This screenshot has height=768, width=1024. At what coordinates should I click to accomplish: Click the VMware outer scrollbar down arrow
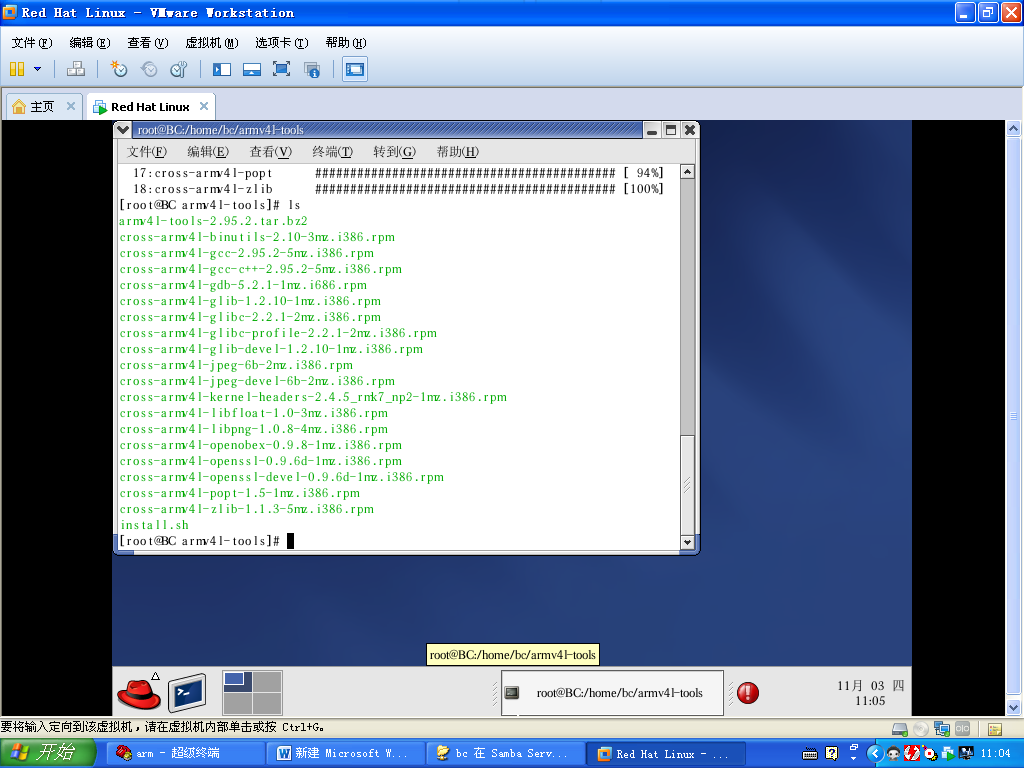(x=1013, y=707)
